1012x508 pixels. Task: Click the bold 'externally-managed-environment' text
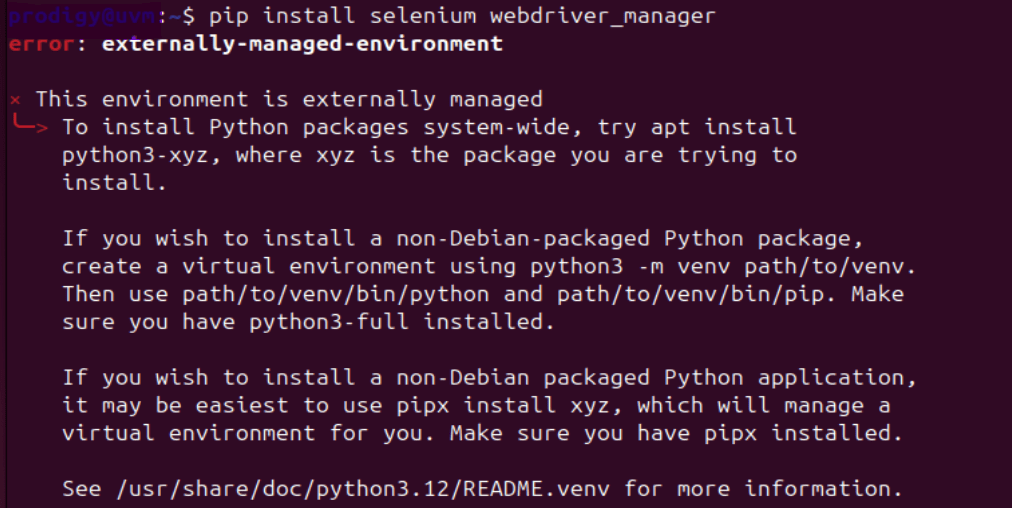click(x=302, y=44)
